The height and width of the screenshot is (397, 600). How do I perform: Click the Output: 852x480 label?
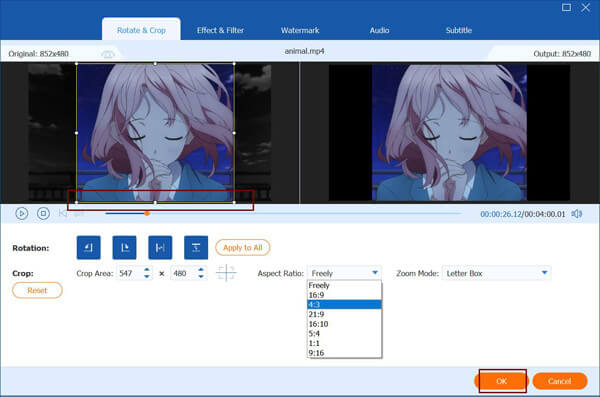click(562, 54)
